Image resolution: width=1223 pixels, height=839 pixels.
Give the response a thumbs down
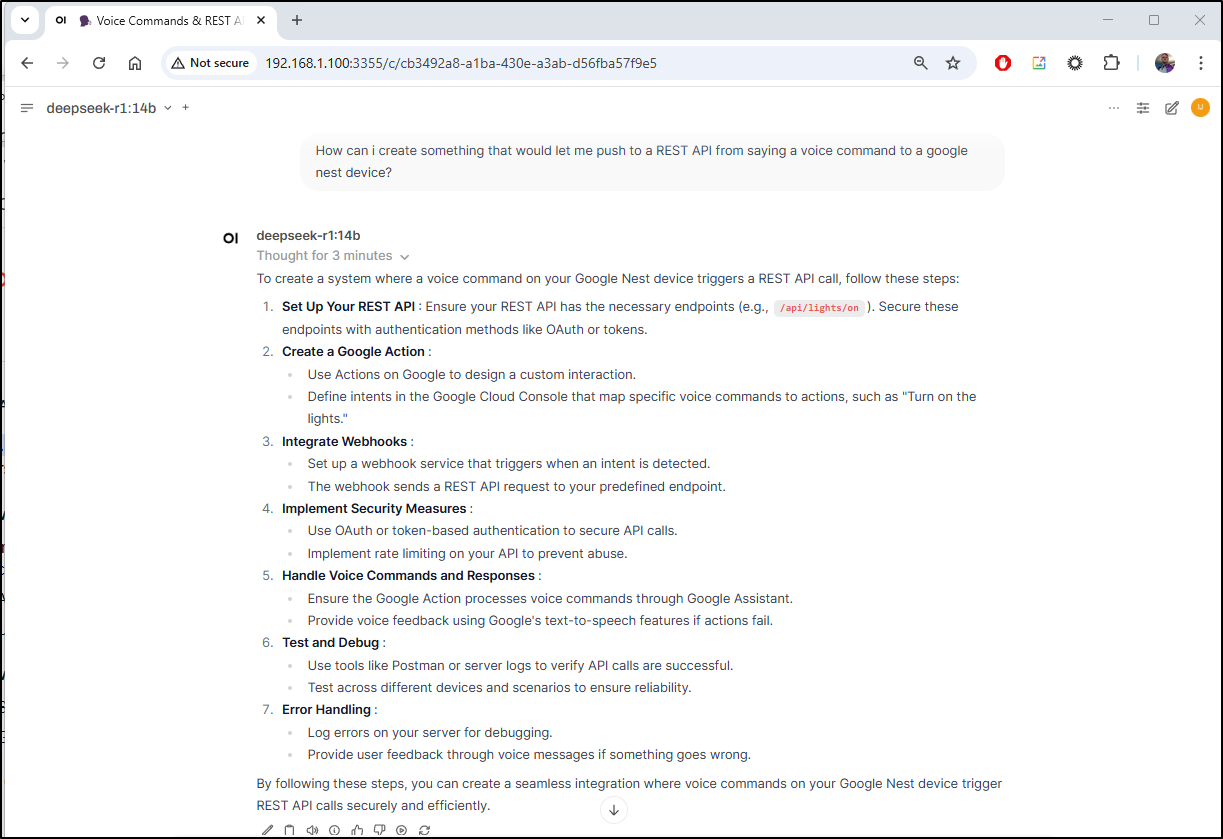[x=379, y=830]
